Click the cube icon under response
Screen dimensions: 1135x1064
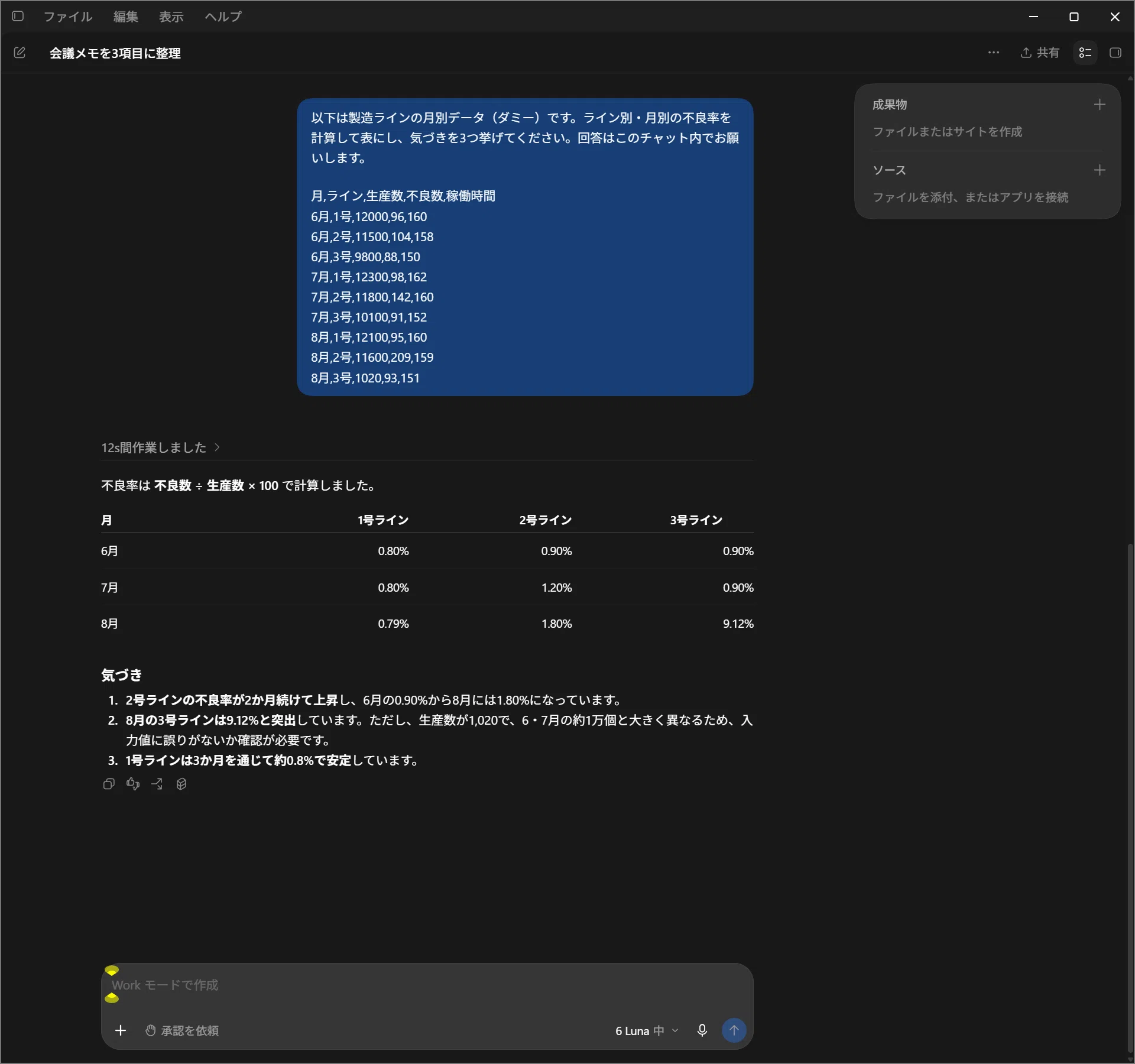point(181,784)
